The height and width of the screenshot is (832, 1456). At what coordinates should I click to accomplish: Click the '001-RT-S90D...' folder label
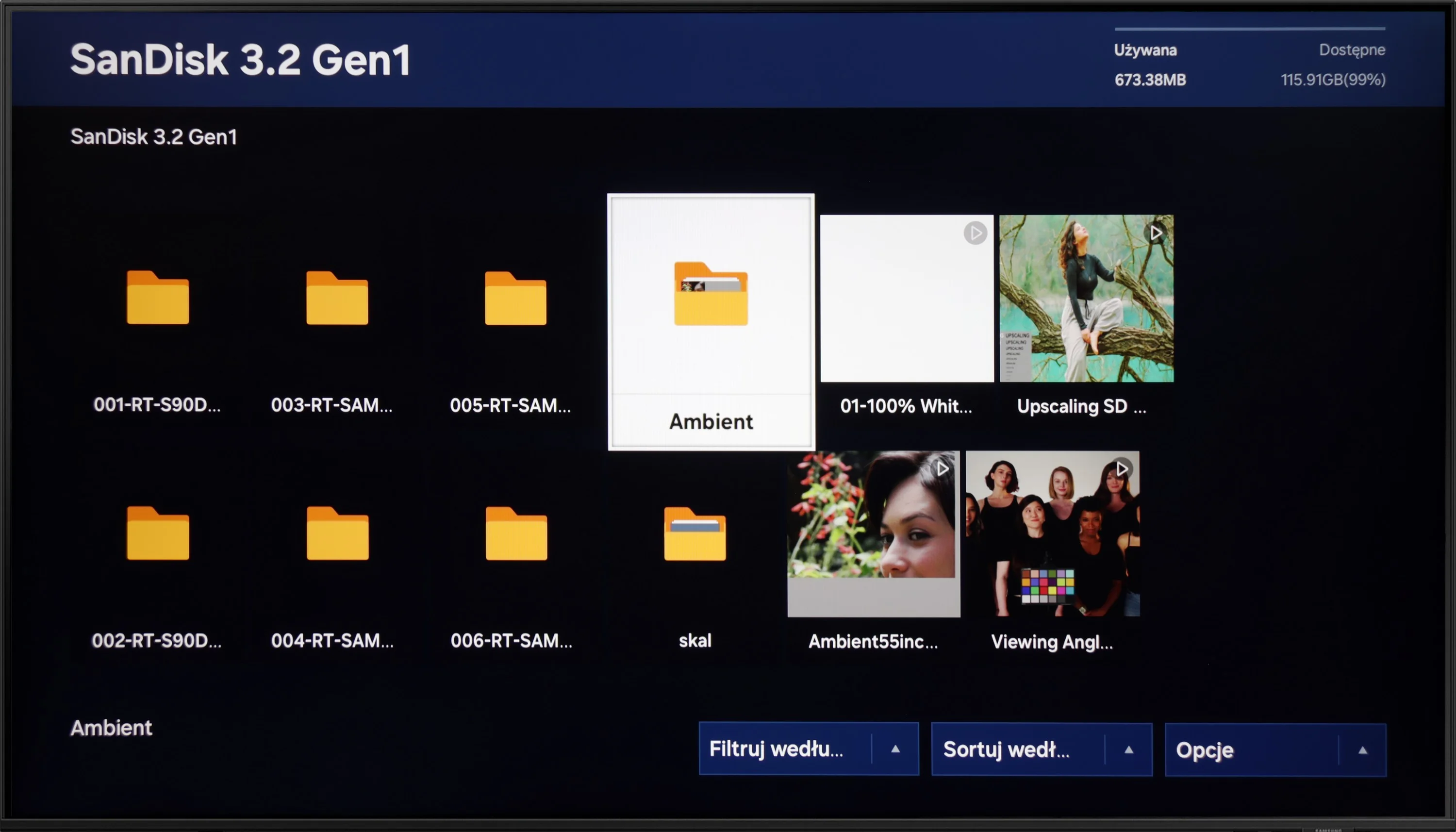[x=157, y=404]
